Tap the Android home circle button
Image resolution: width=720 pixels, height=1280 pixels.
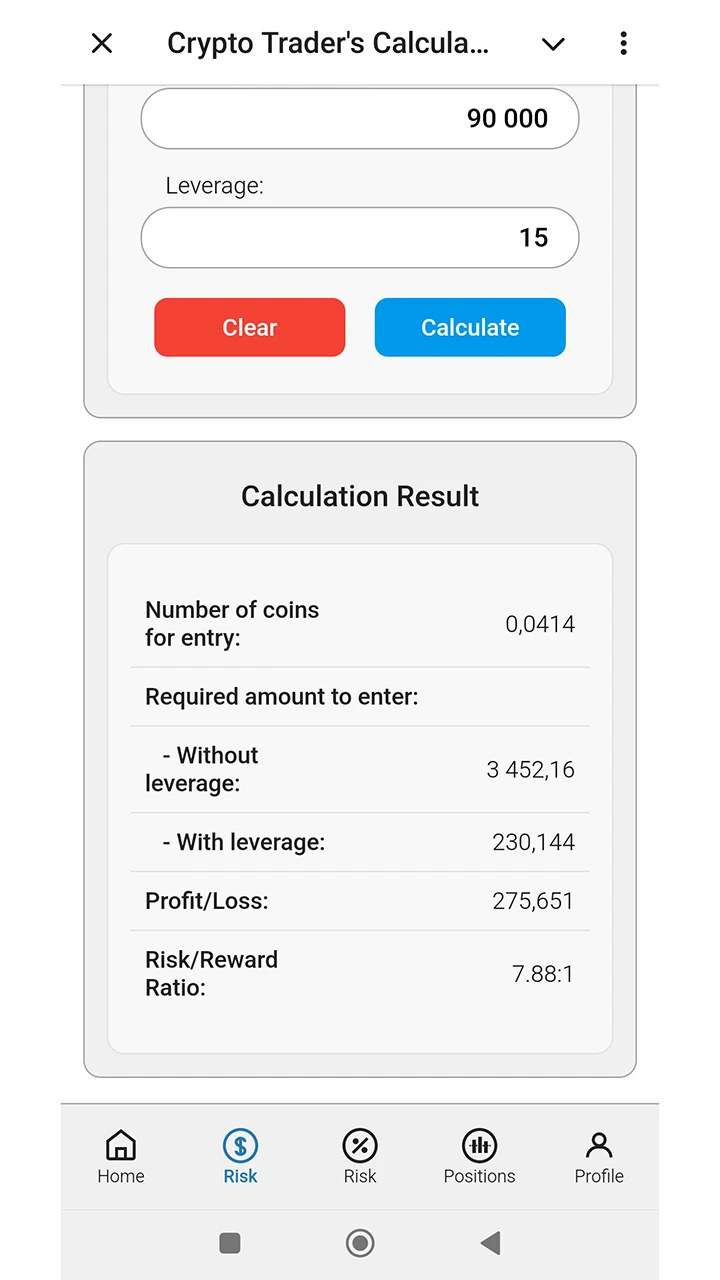pyautogui.click(x=360, y=1243)
